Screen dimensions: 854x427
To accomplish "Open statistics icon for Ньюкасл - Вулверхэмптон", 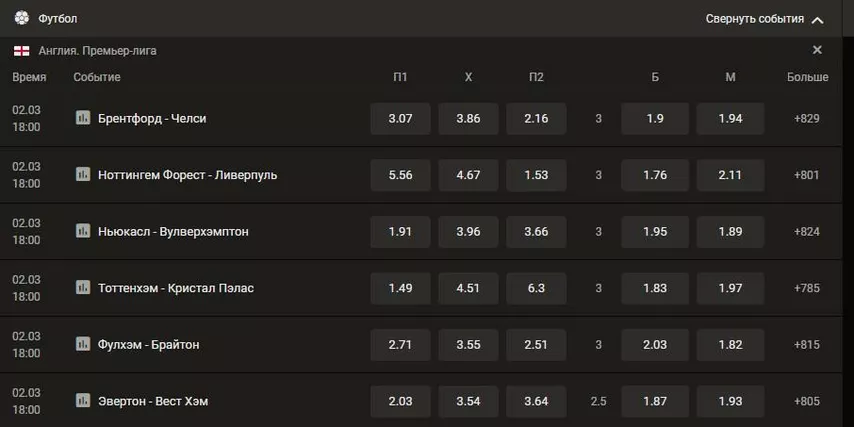I will pyautogui.click(x=83, y=231).
